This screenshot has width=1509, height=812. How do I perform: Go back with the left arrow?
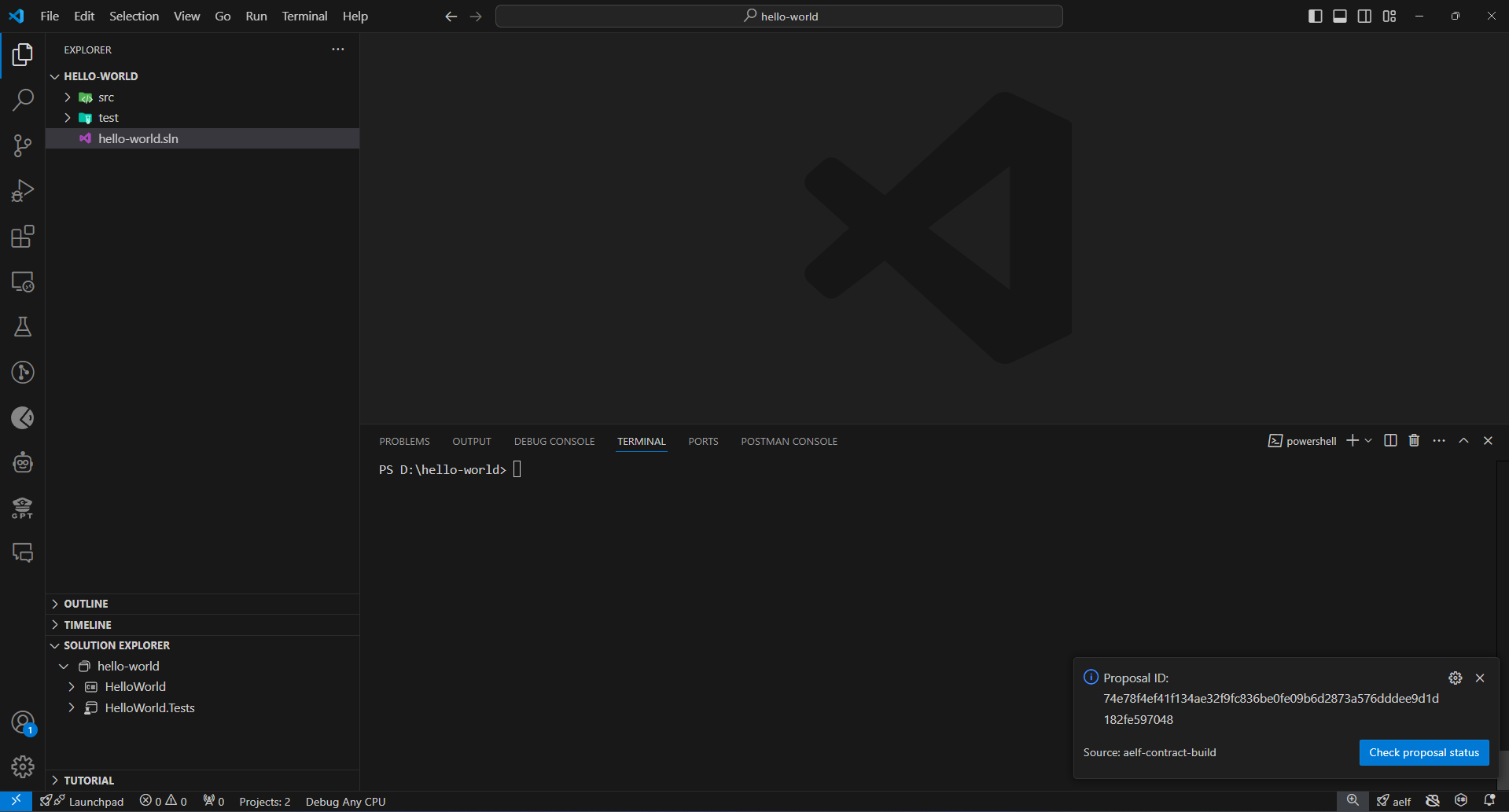[x=451, y=17]
